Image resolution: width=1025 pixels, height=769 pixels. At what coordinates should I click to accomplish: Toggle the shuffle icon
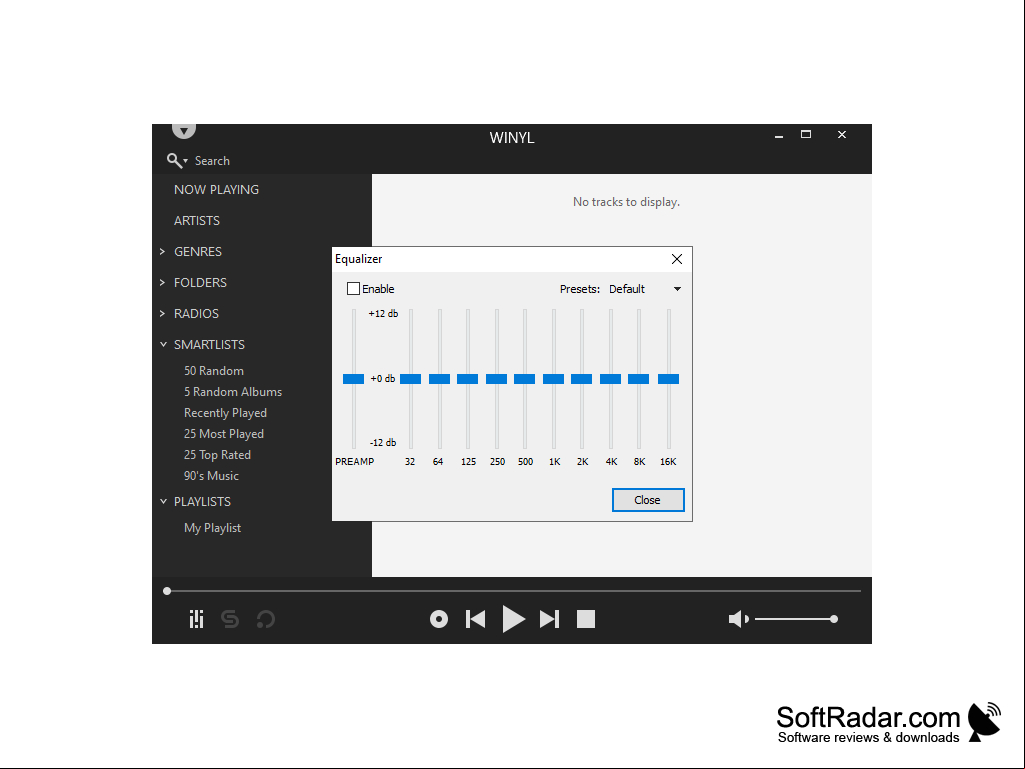click(230, 619)
